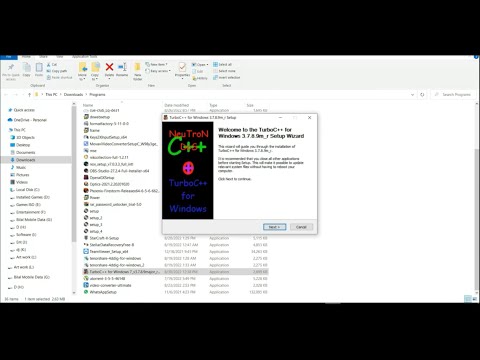Open the address bar history dropdown

coord(412,95)
